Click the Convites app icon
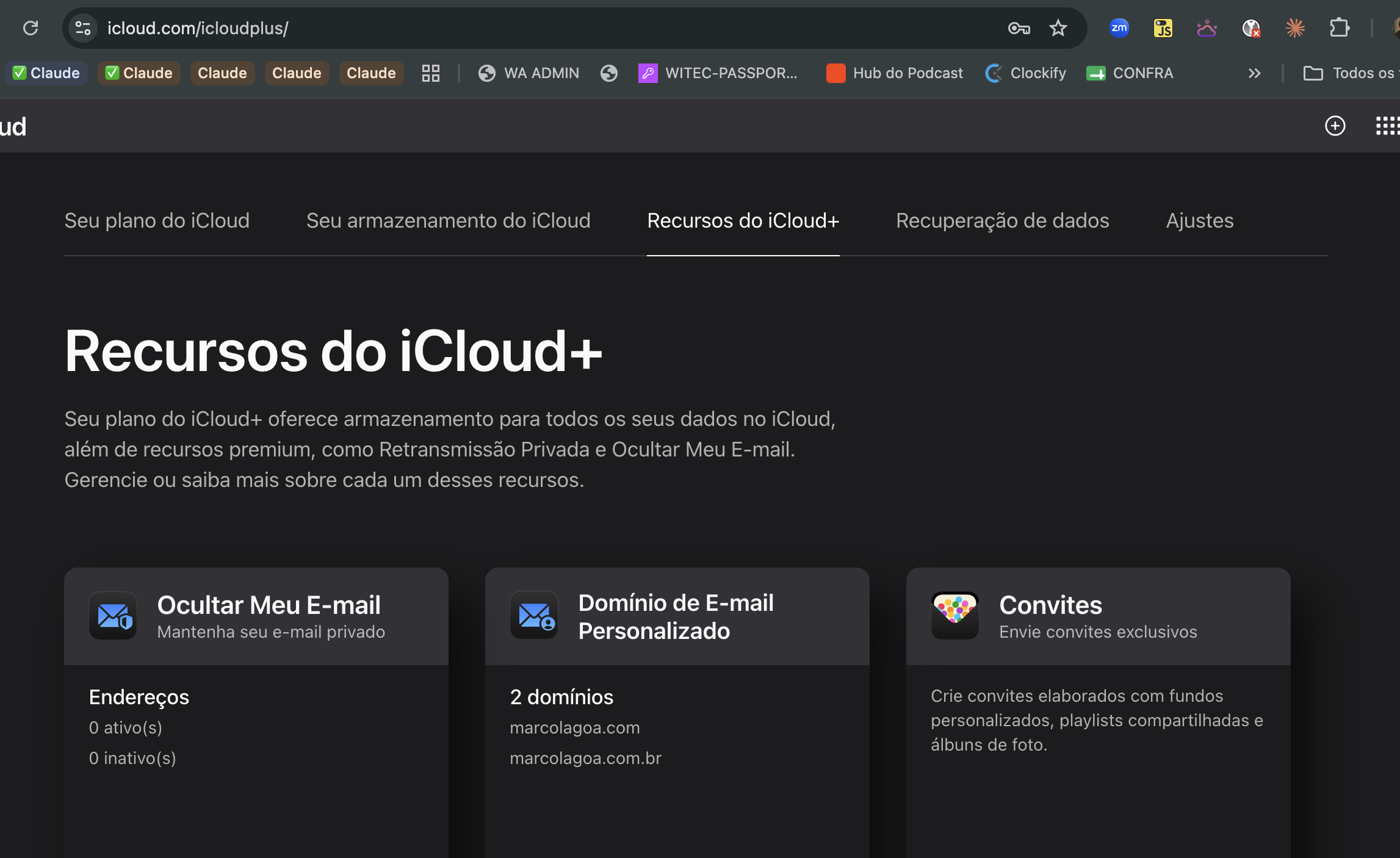 pyautogui.click(x=955, y=615)
